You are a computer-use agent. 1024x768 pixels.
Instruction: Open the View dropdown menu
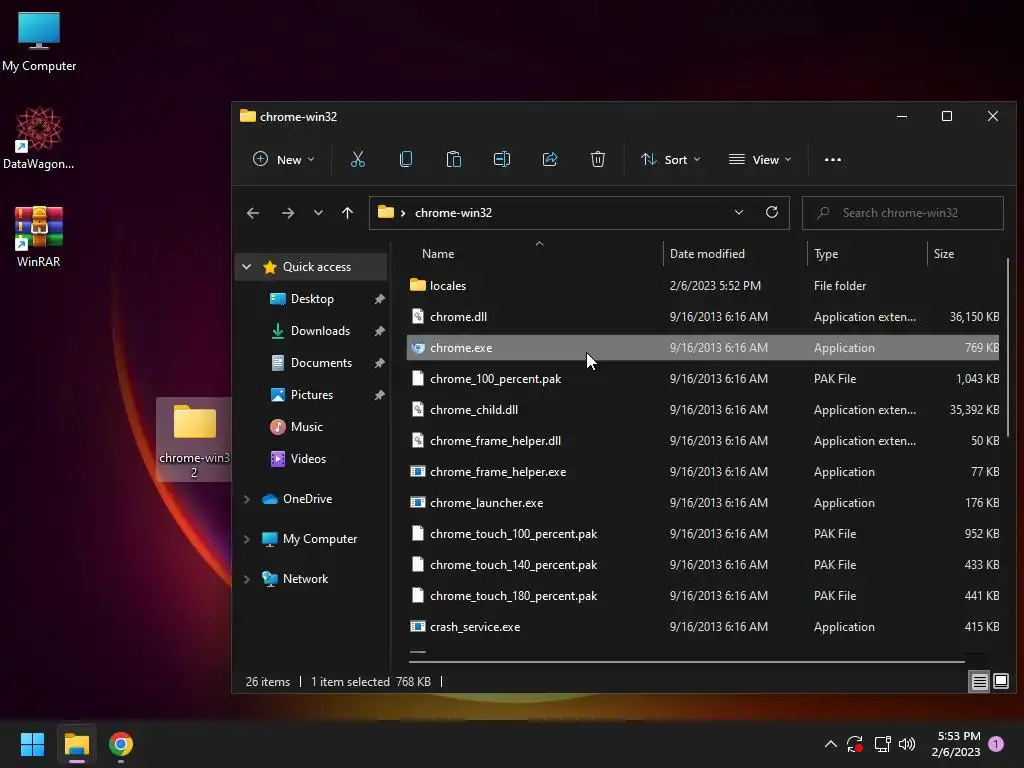tap(760, 159)
